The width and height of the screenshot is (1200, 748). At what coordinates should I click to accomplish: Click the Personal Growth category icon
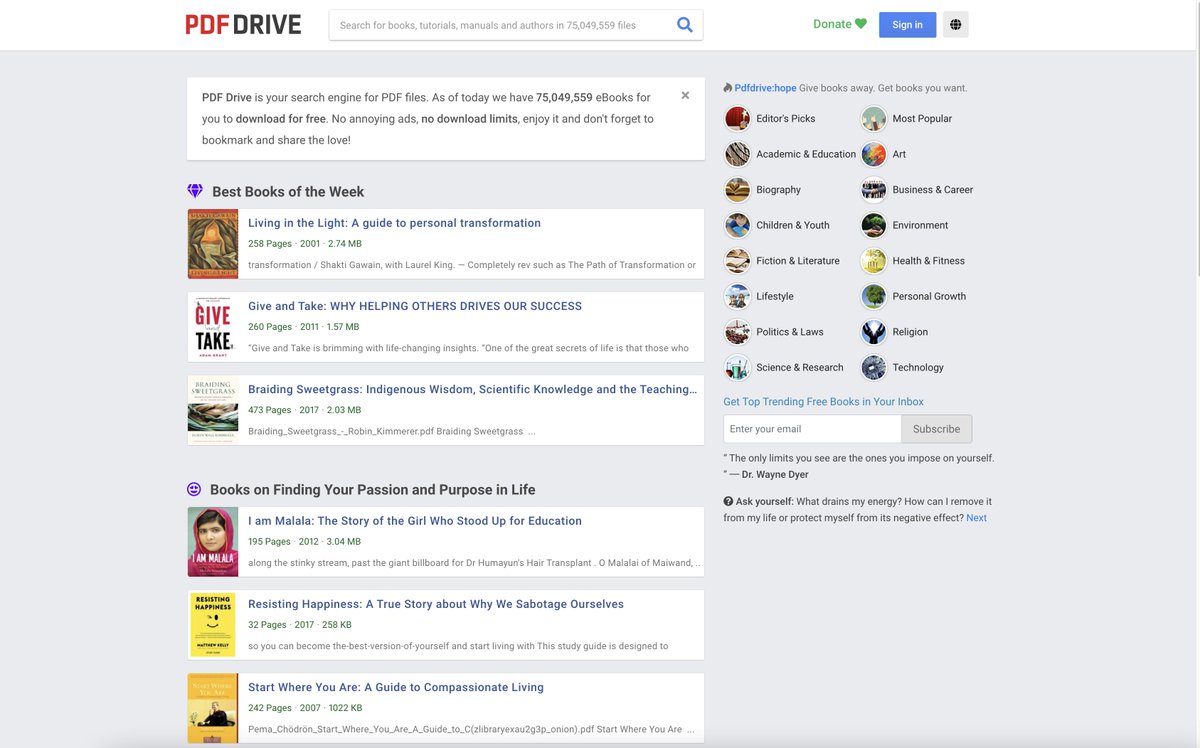point(874,296)
